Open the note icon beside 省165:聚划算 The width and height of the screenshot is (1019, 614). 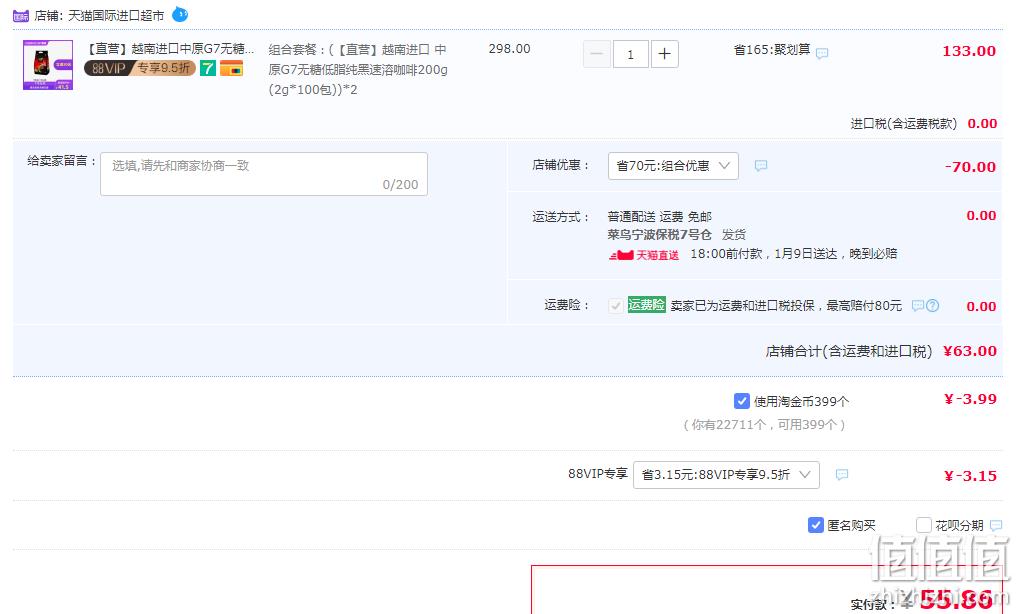(822, 53)
